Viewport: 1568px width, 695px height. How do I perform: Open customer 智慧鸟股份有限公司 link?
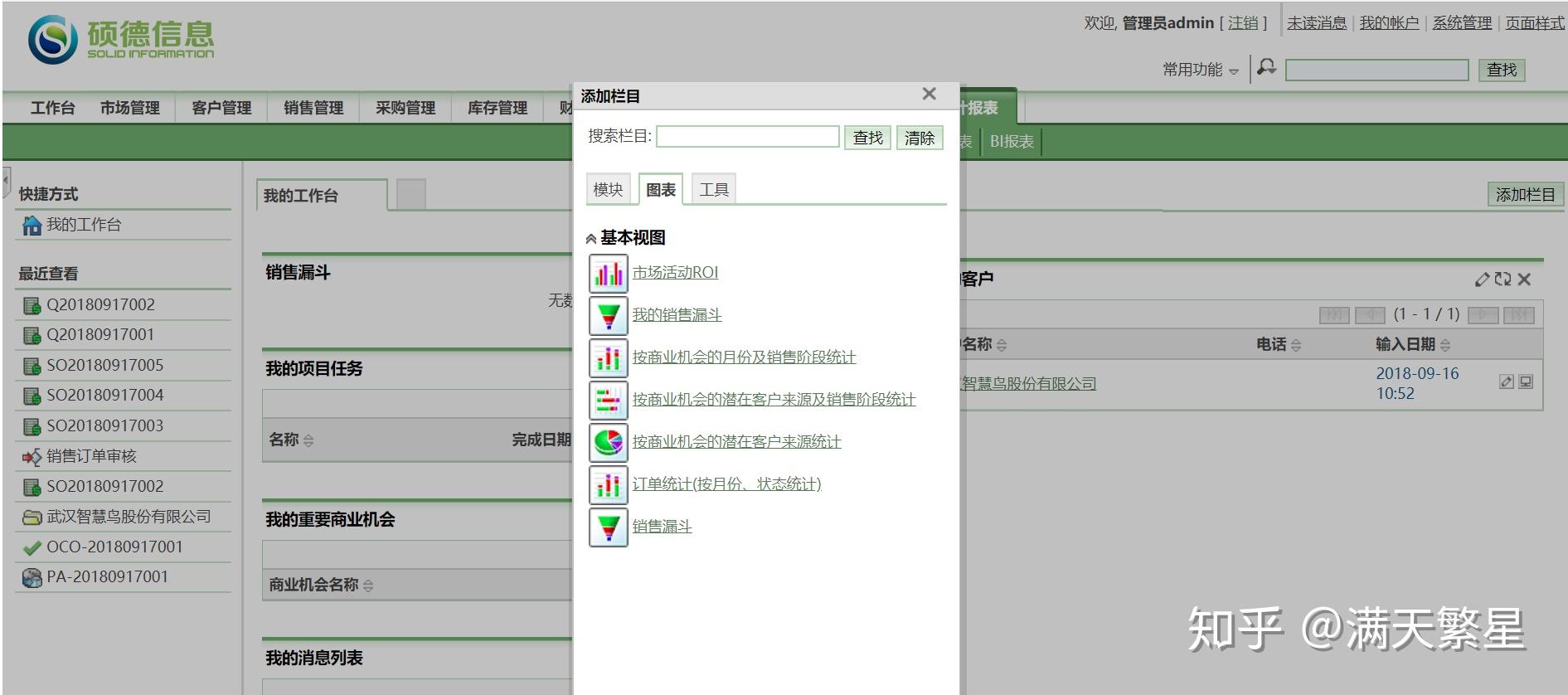(x=1027, y=384)
